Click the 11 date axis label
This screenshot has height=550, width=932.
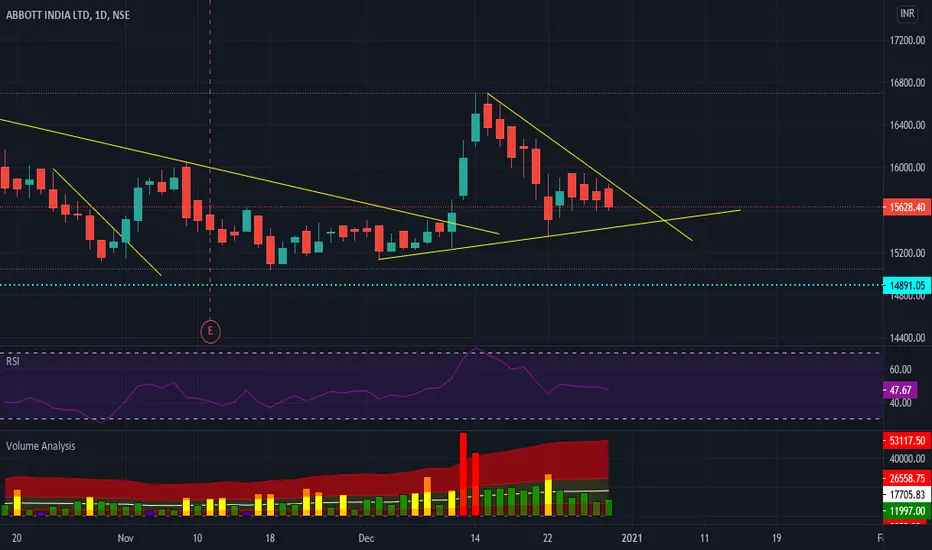[x=704, y=538]
